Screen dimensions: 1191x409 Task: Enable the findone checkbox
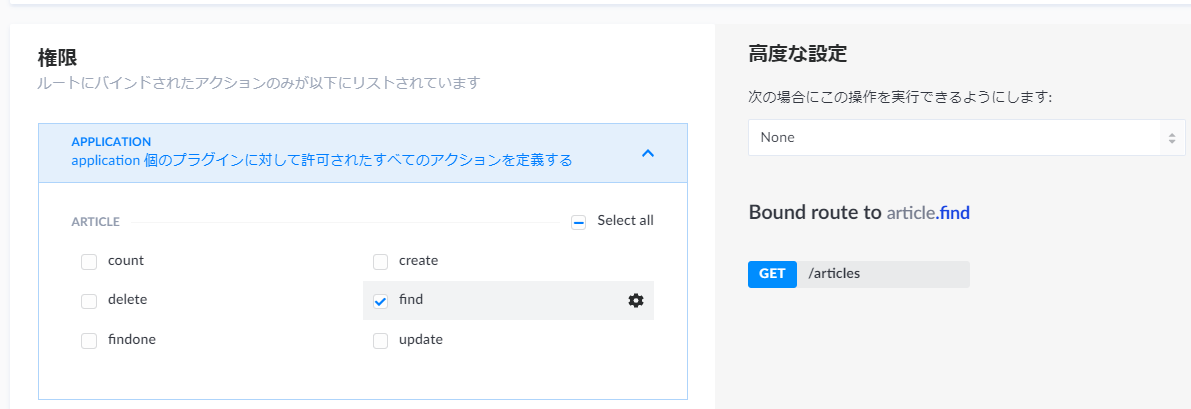point(89,341)
